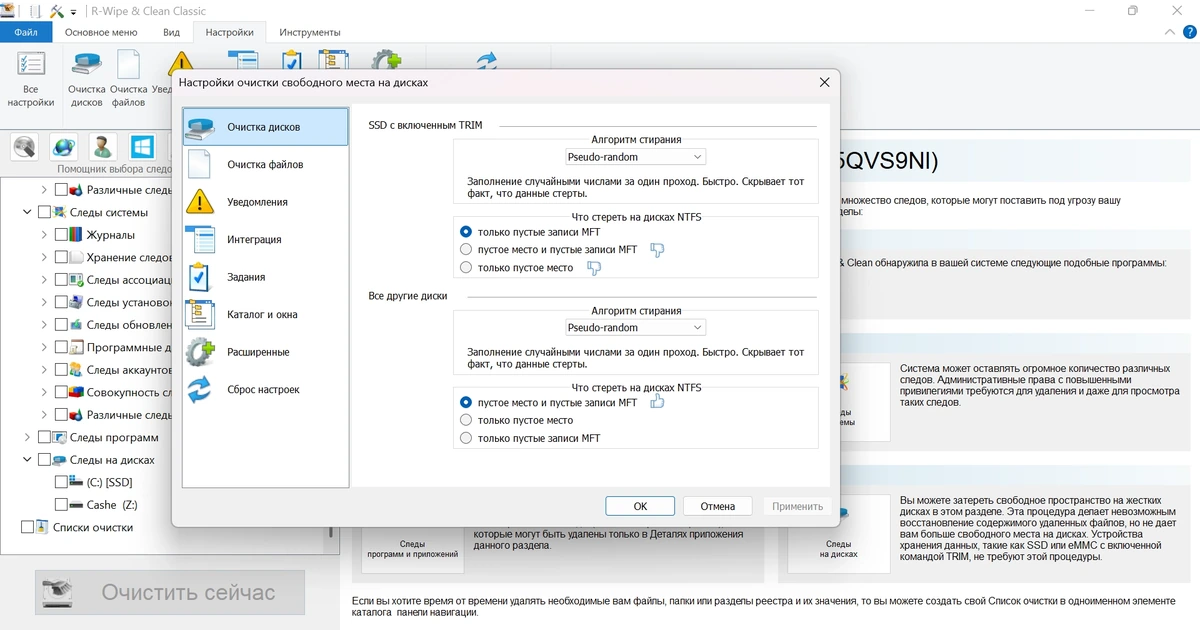This screenshot has height=630, width=1200.
Task: Open the Каталог и окна icon
Action: [x=201, y=314]
